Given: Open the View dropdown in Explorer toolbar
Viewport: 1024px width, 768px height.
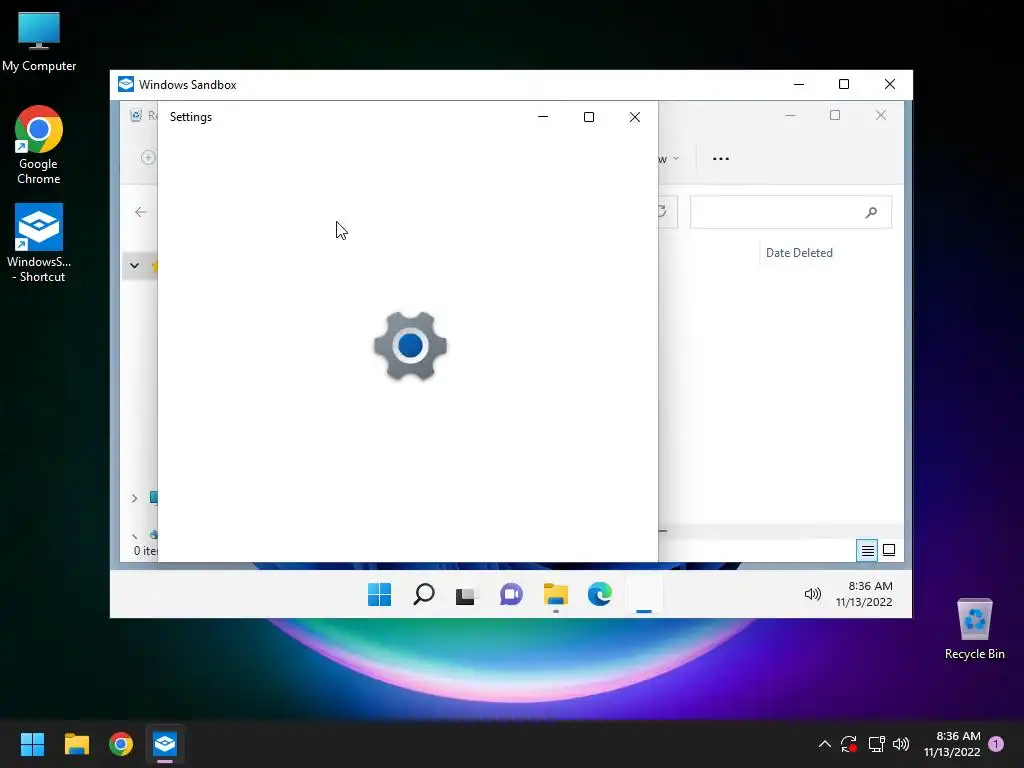Looking at the screenshot, I should pyautogui.click(x=669, y=159).
